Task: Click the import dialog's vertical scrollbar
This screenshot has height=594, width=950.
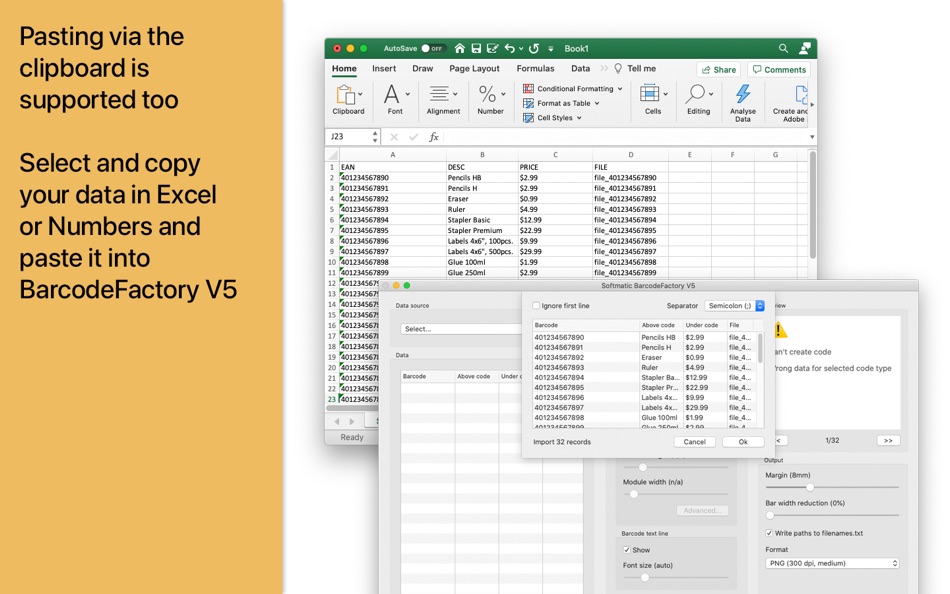Action: click(760, 348)
